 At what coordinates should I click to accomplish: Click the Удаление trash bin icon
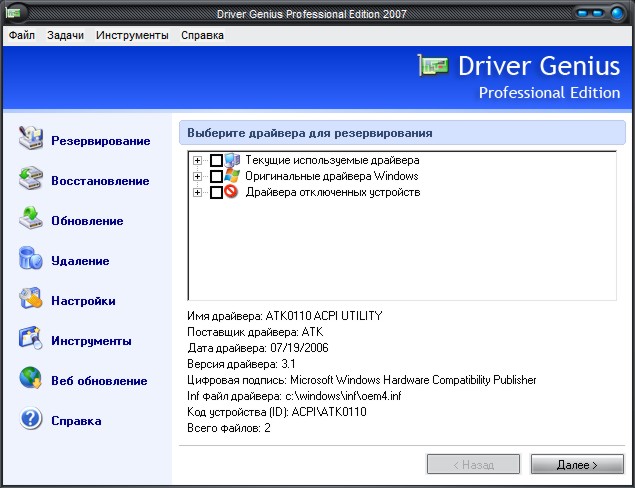[31, 258]
